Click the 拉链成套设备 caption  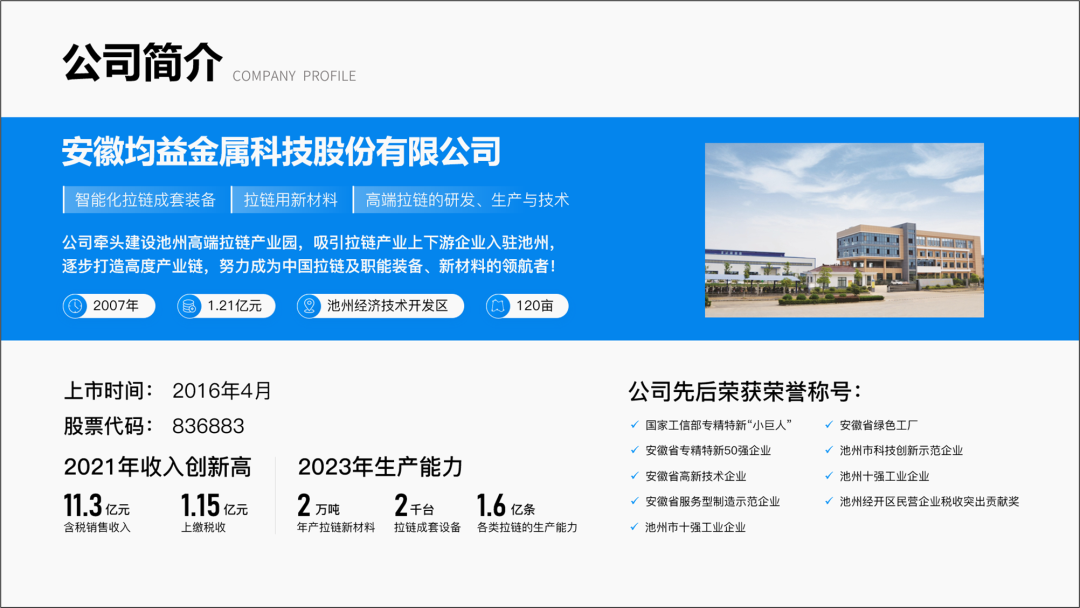[x=427, y=527]
